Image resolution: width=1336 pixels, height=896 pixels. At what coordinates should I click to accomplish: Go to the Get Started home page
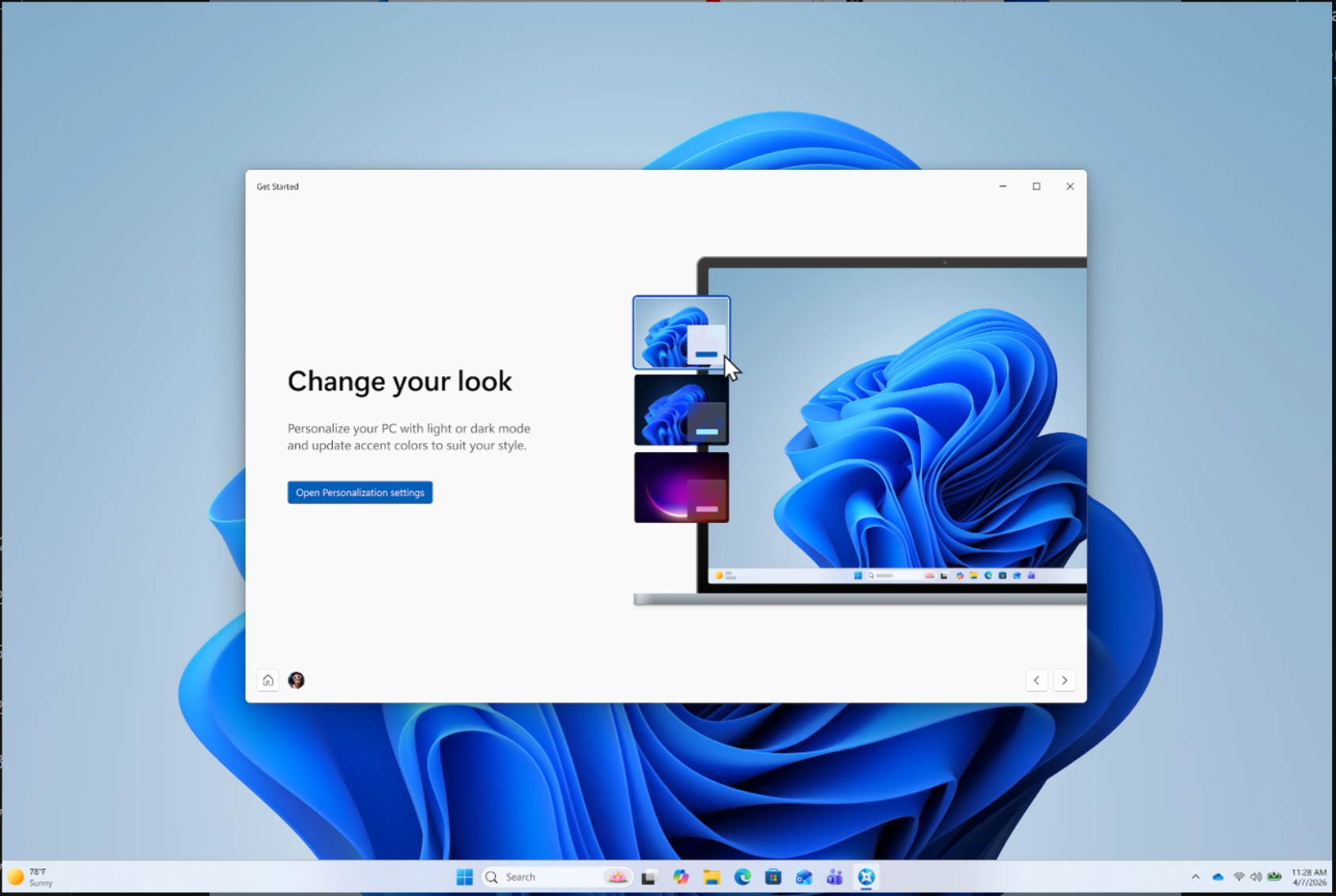(268, 680)
